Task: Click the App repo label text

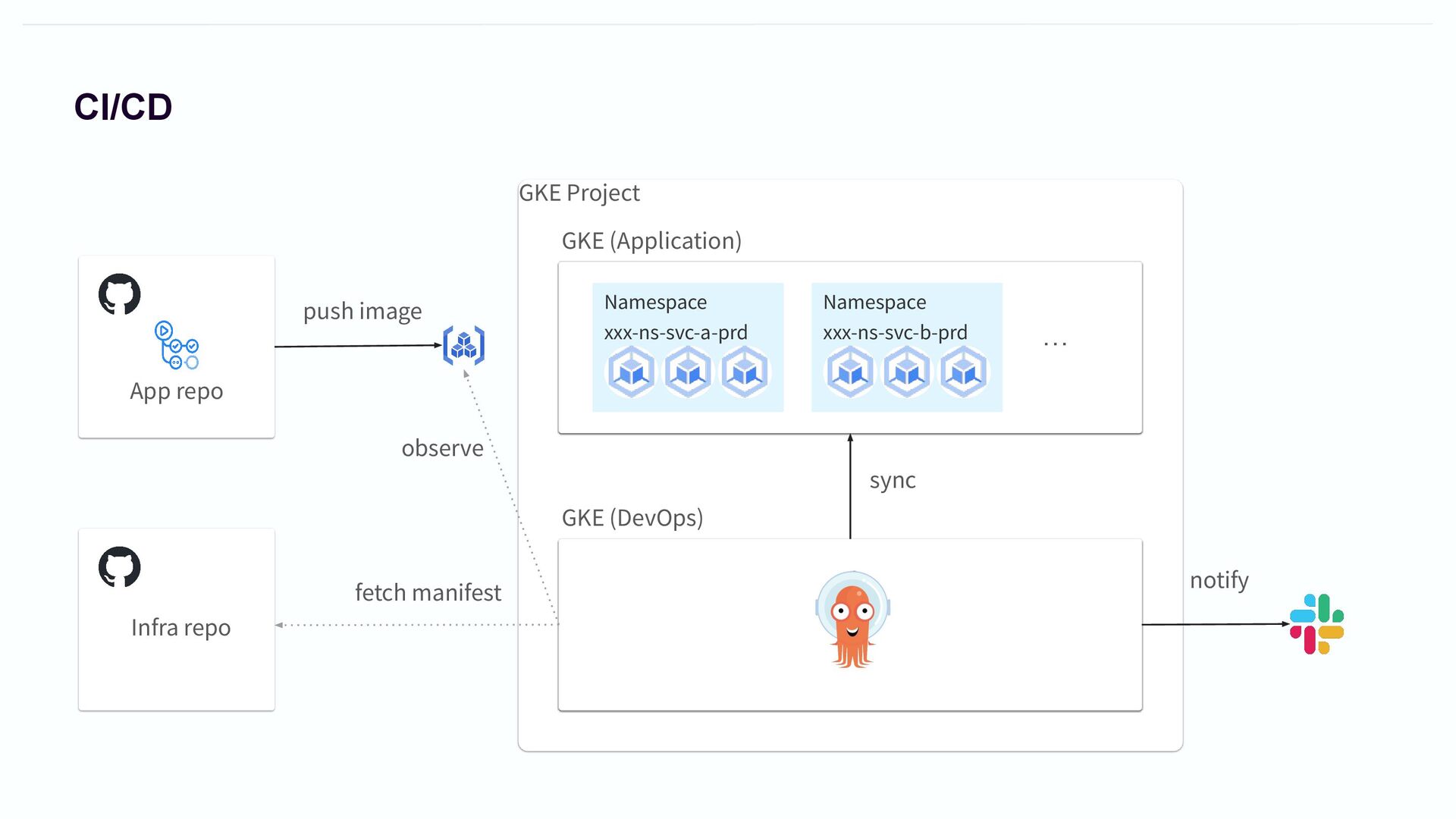Action: pyautogui.click(x=177, y=391)
